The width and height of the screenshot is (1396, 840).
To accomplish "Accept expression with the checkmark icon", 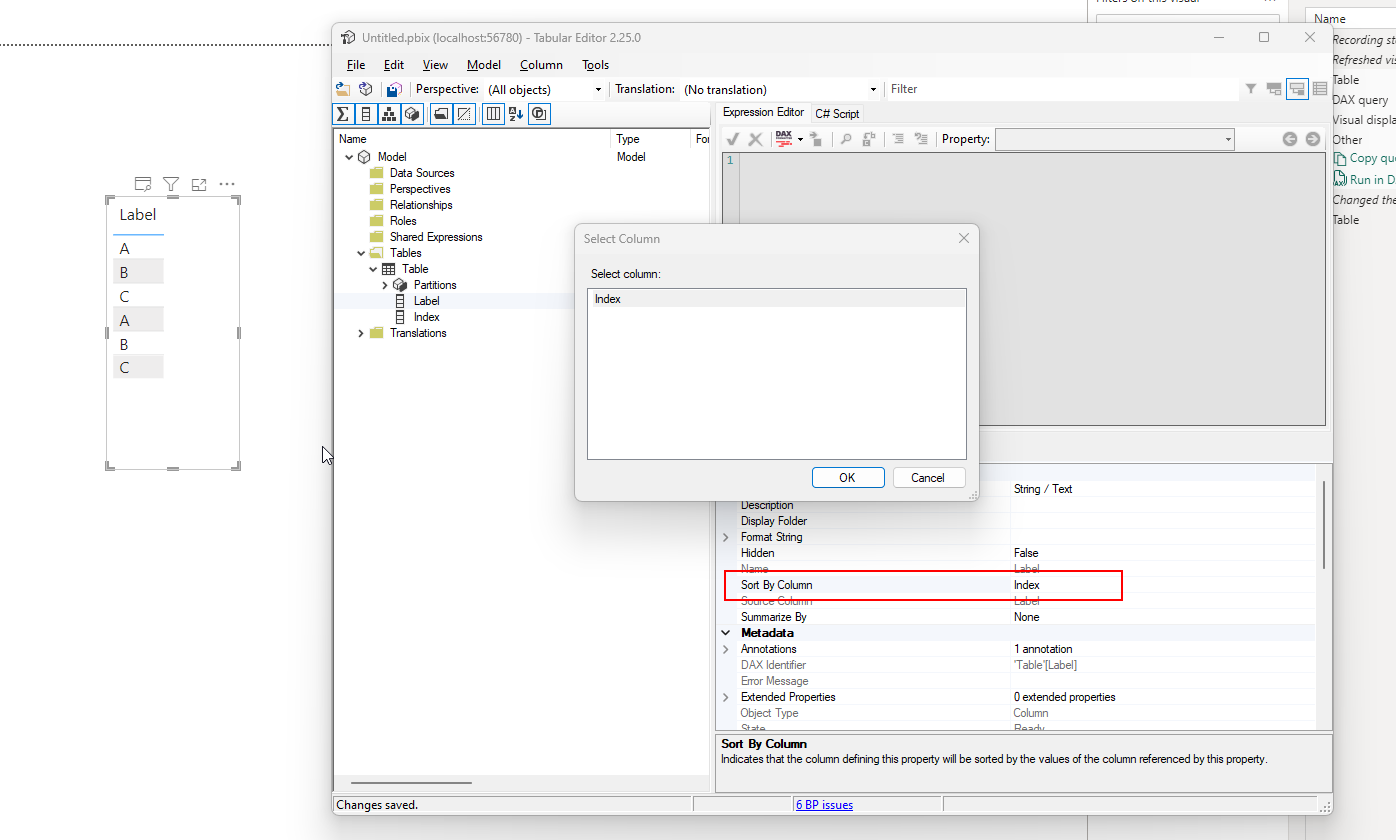I will (x=732, y=139).
